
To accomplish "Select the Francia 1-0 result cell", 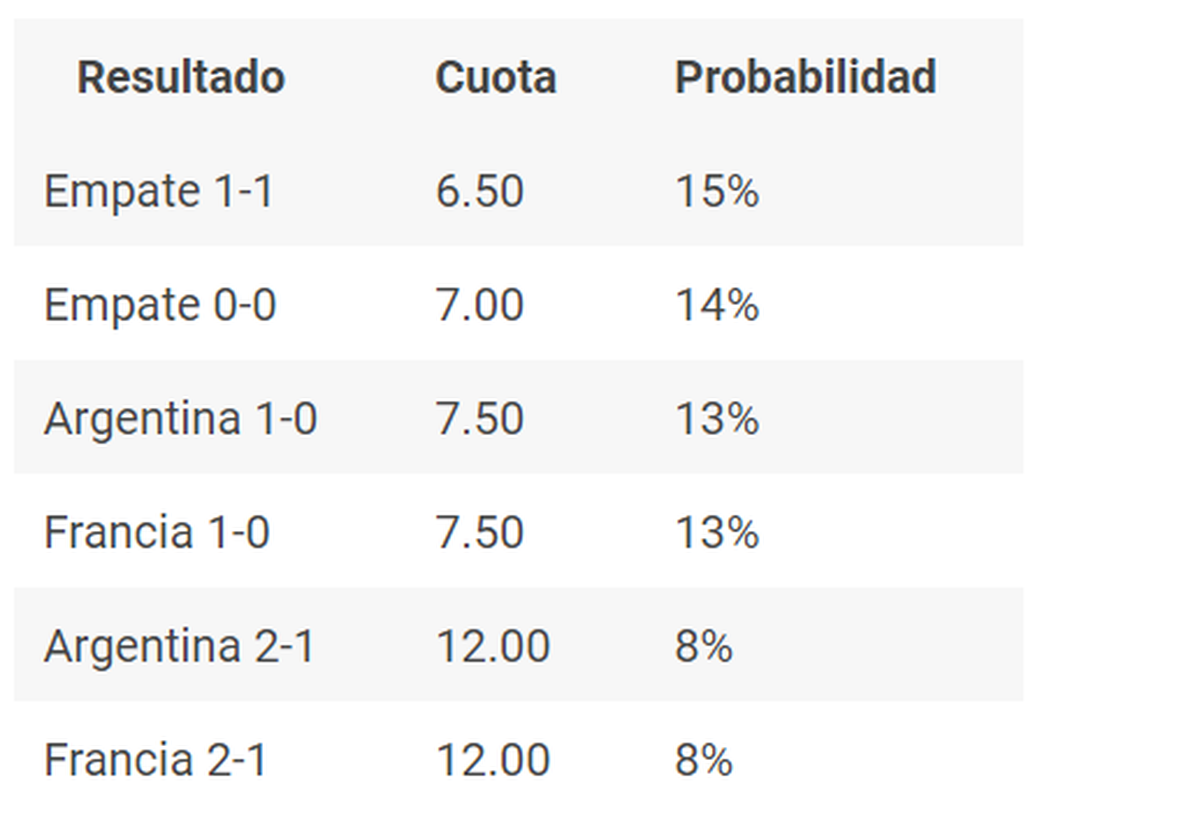I will tap(156, 532).
